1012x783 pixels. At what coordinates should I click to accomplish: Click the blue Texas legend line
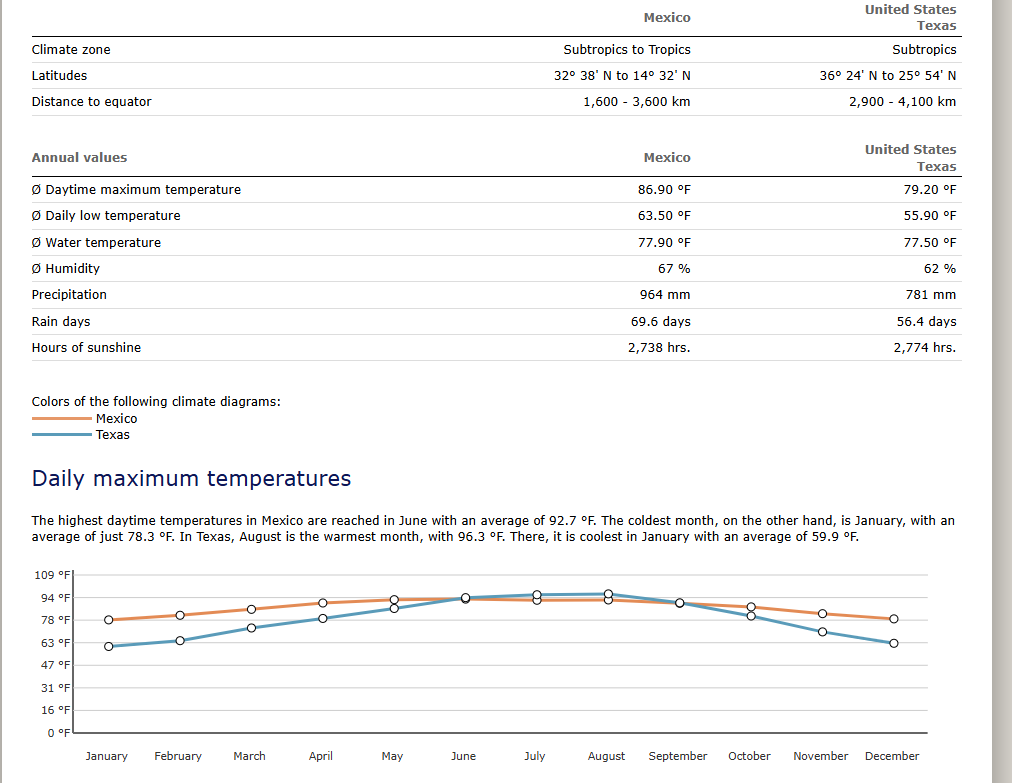click(61, 434)
